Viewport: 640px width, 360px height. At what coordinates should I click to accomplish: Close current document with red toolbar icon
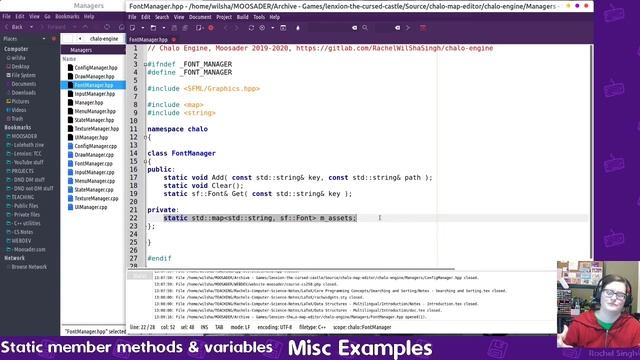[211, 28]
